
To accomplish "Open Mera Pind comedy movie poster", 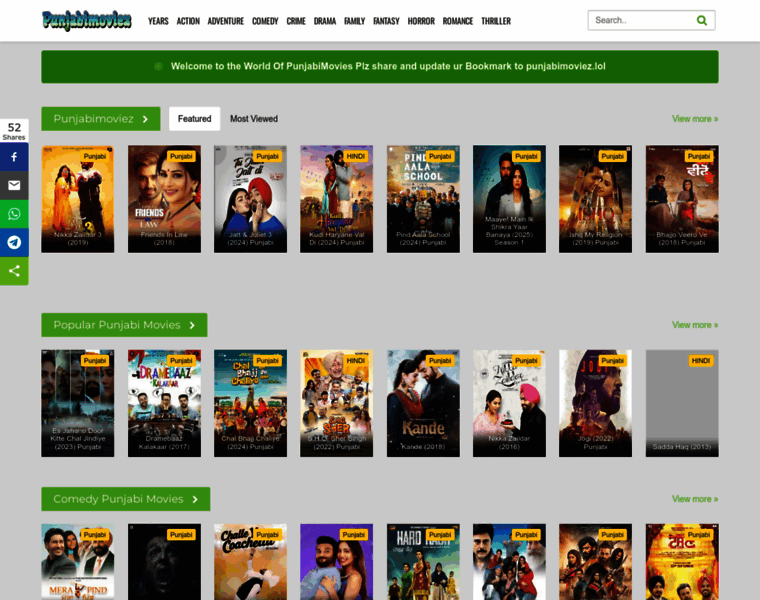I will [78, 562].
